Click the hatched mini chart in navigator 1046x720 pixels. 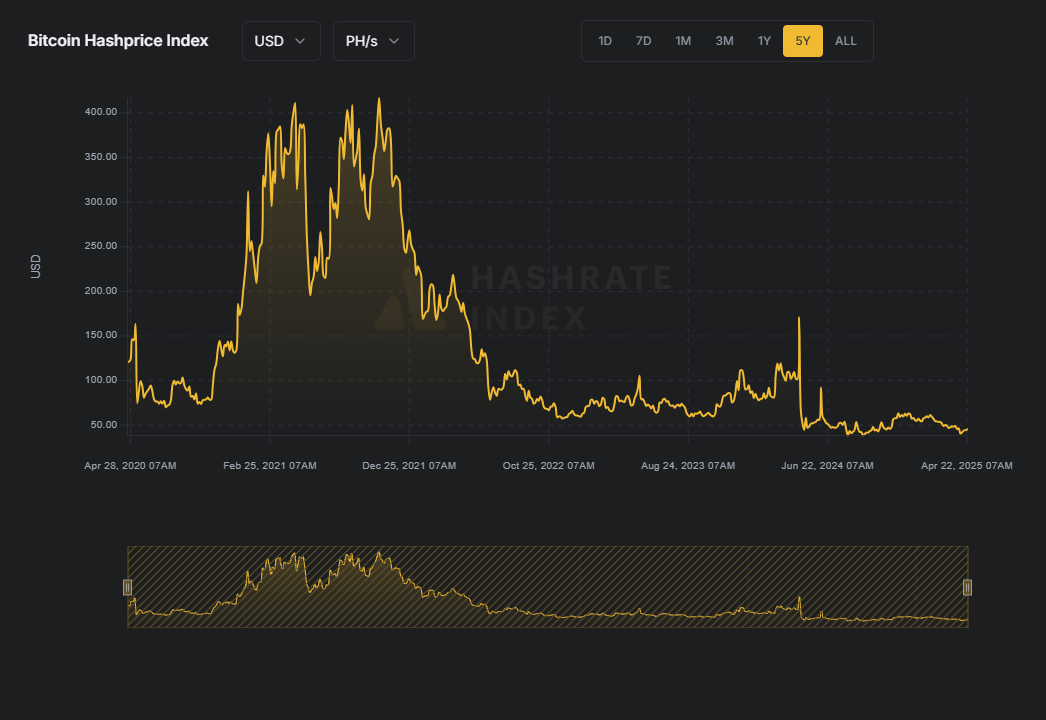(547, 587)
